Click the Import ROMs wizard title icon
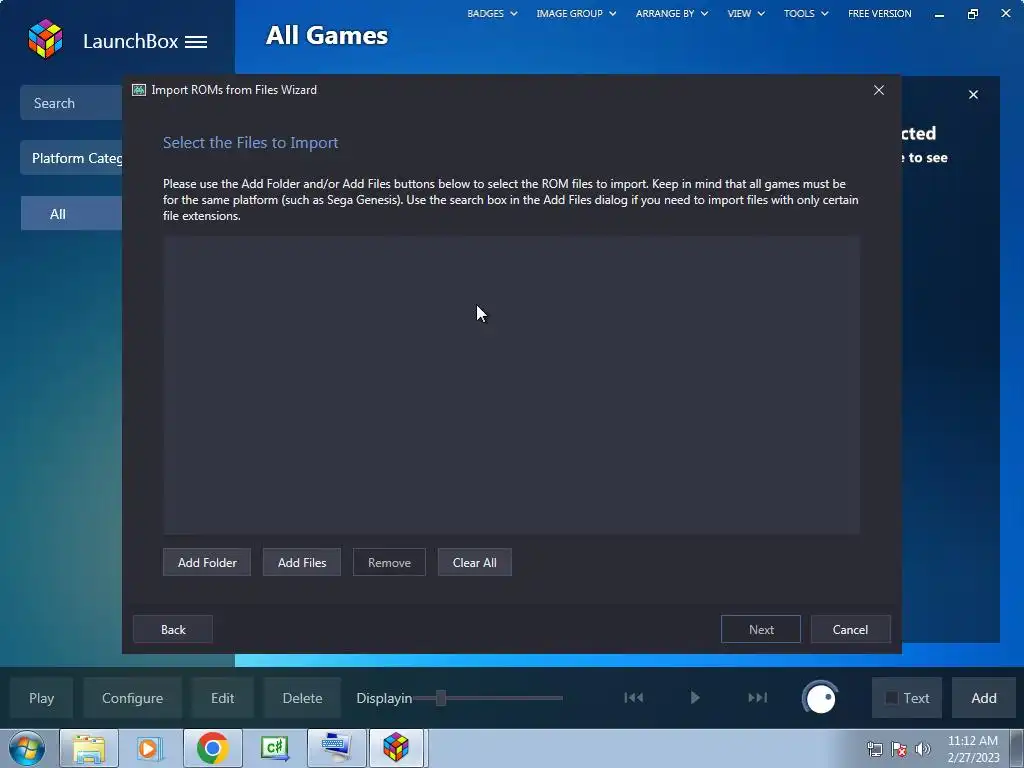Image resolution: width=1024 pixels, height=768 pixels. tap(138, 90)
